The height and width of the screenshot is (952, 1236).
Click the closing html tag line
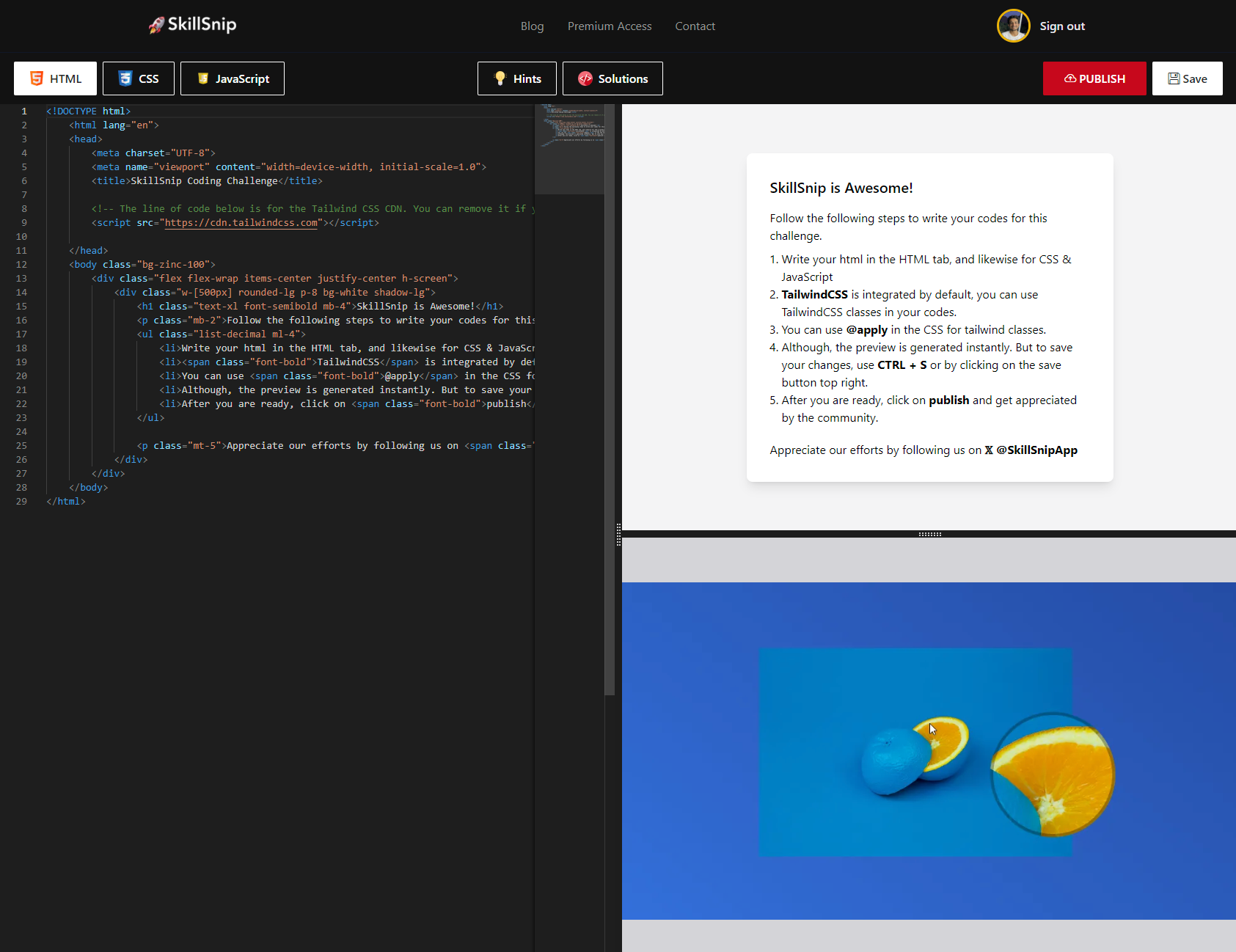pyautogui.click(x=66, y=502)
